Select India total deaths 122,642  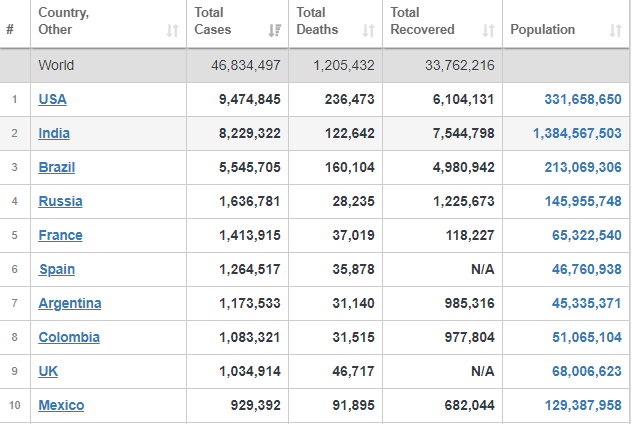350,133
